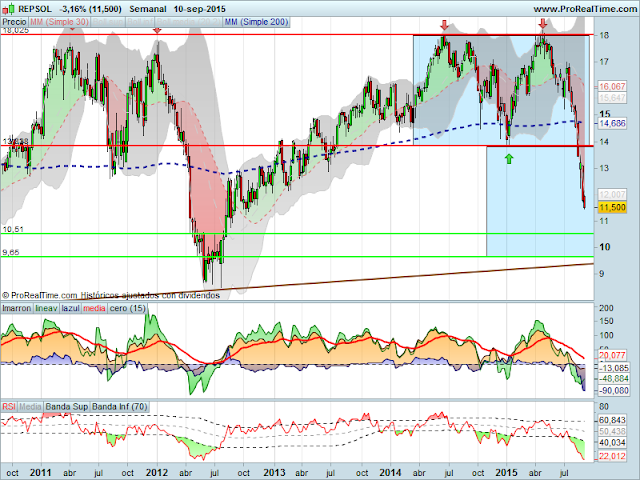Click the 16,067 price label on axis

612,86
